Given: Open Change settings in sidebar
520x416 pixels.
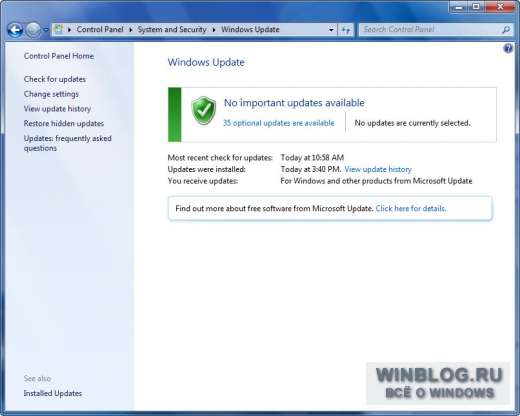Looking at the screenshot, I should [x=51, y=94].
